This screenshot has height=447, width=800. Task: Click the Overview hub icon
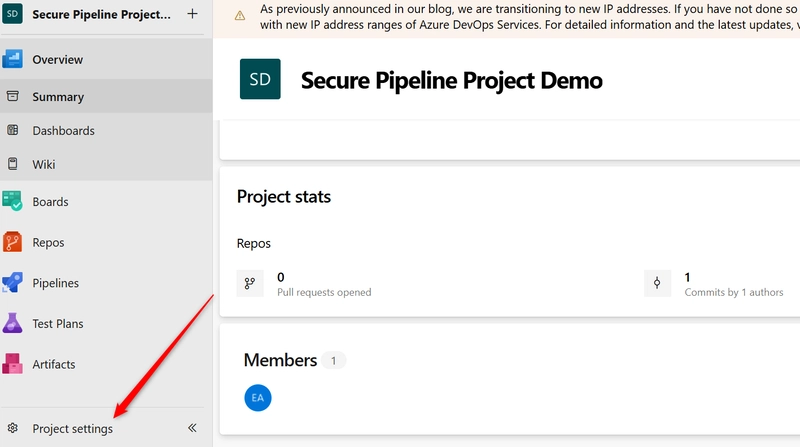point(12,59)
